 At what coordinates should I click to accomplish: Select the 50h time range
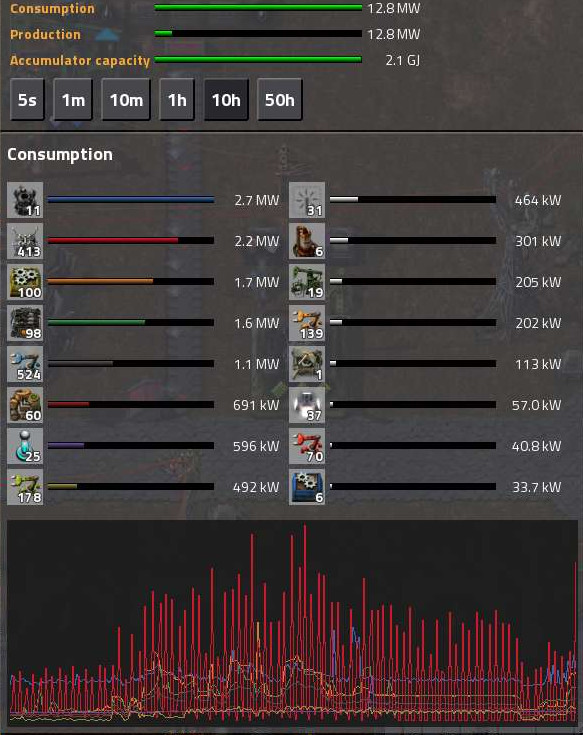pos(280,99)
